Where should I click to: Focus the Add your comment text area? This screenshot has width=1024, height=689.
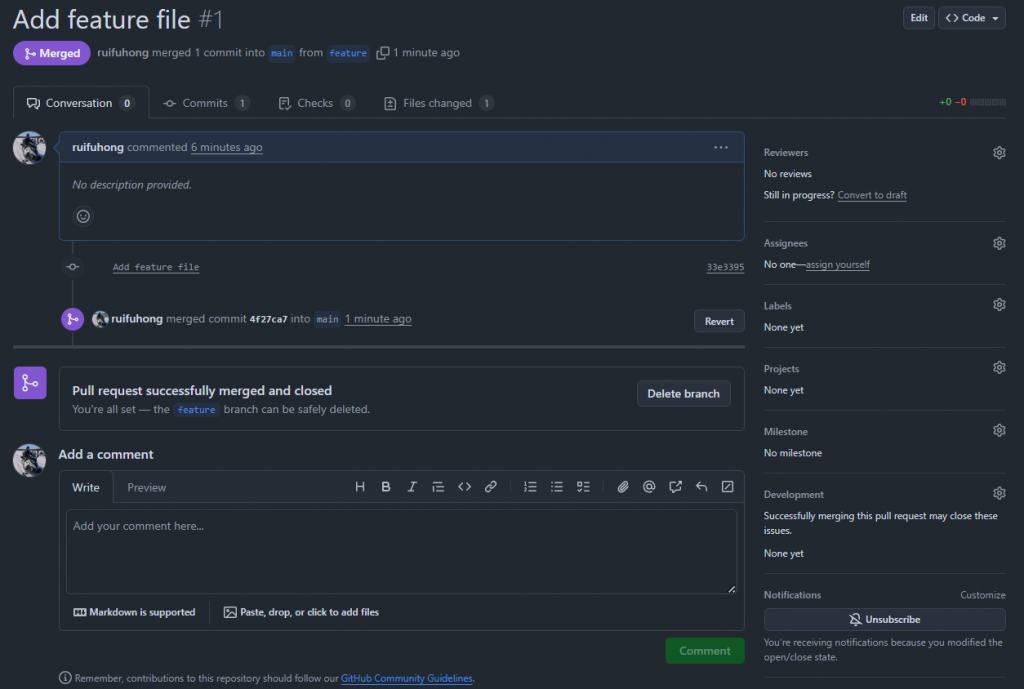(402, 552)
